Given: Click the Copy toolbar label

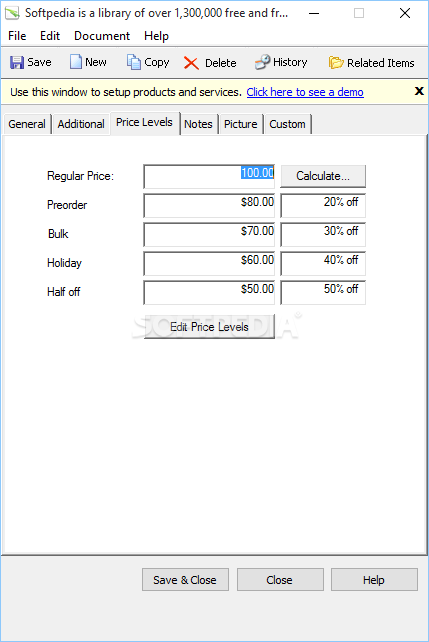Looking at the screenshot, I should tap(157, 63).
